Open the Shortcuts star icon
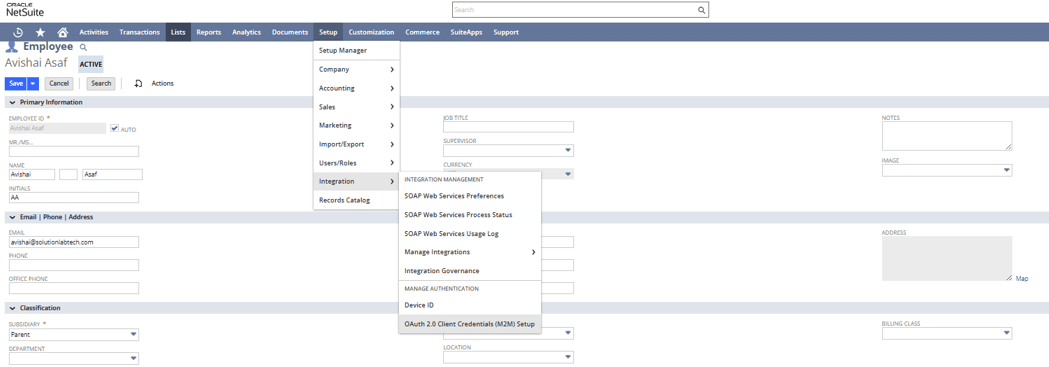The width and height of the screenshot is (1049, 367). pos(40,32)
